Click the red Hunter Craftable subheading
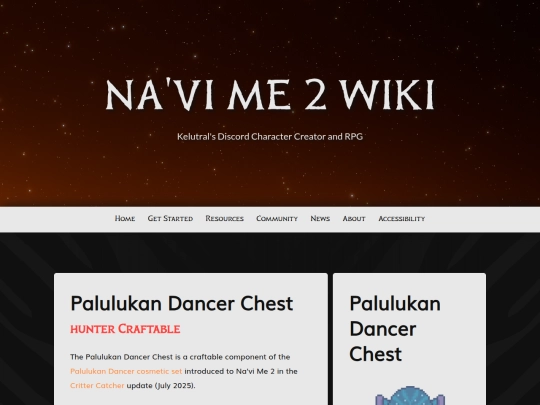 tap(125, 329)
